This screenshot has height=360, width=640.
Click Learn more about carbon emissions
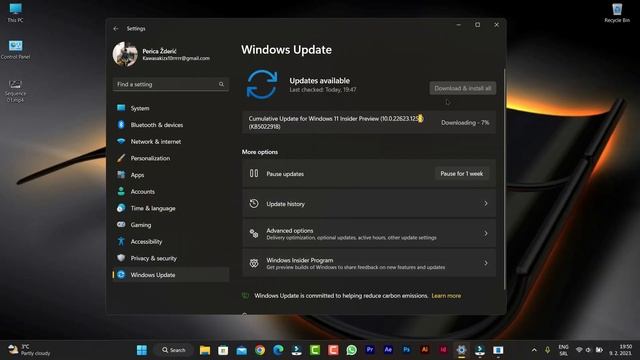coord(446,296)
